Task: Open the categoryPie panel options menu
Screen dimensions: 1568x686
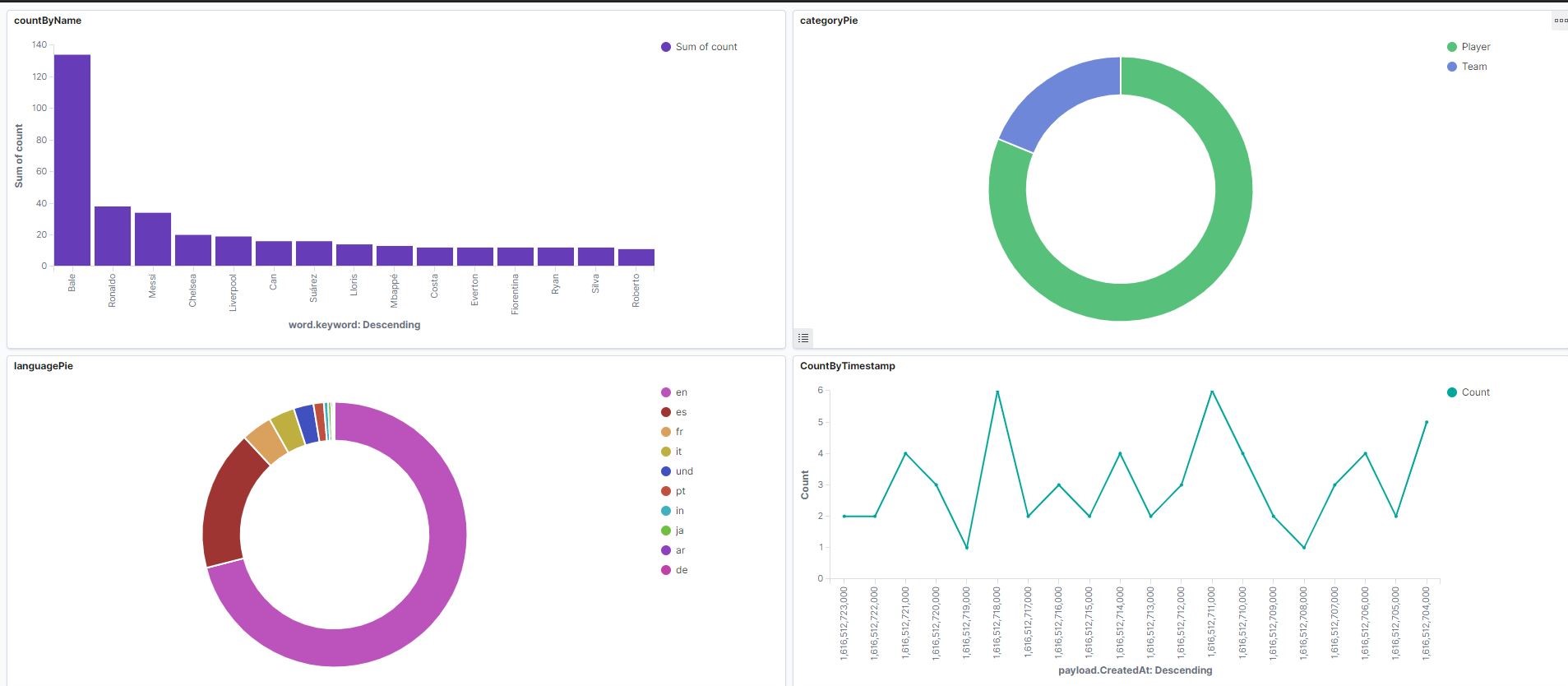Action: point(1560,21)
